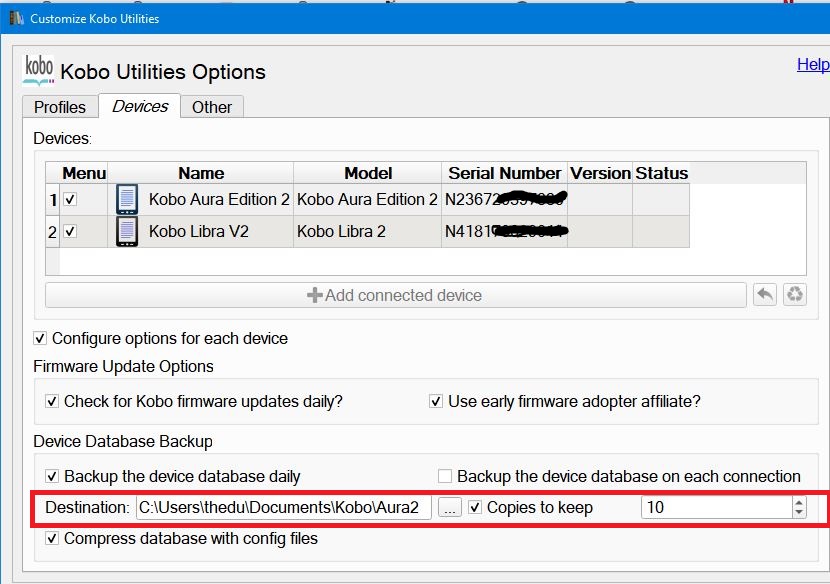The image size is (830, 584).
Task: Select the Kobo Aura Edition 2 name cell
Action: pyautogui.click(x=201, y=199)
